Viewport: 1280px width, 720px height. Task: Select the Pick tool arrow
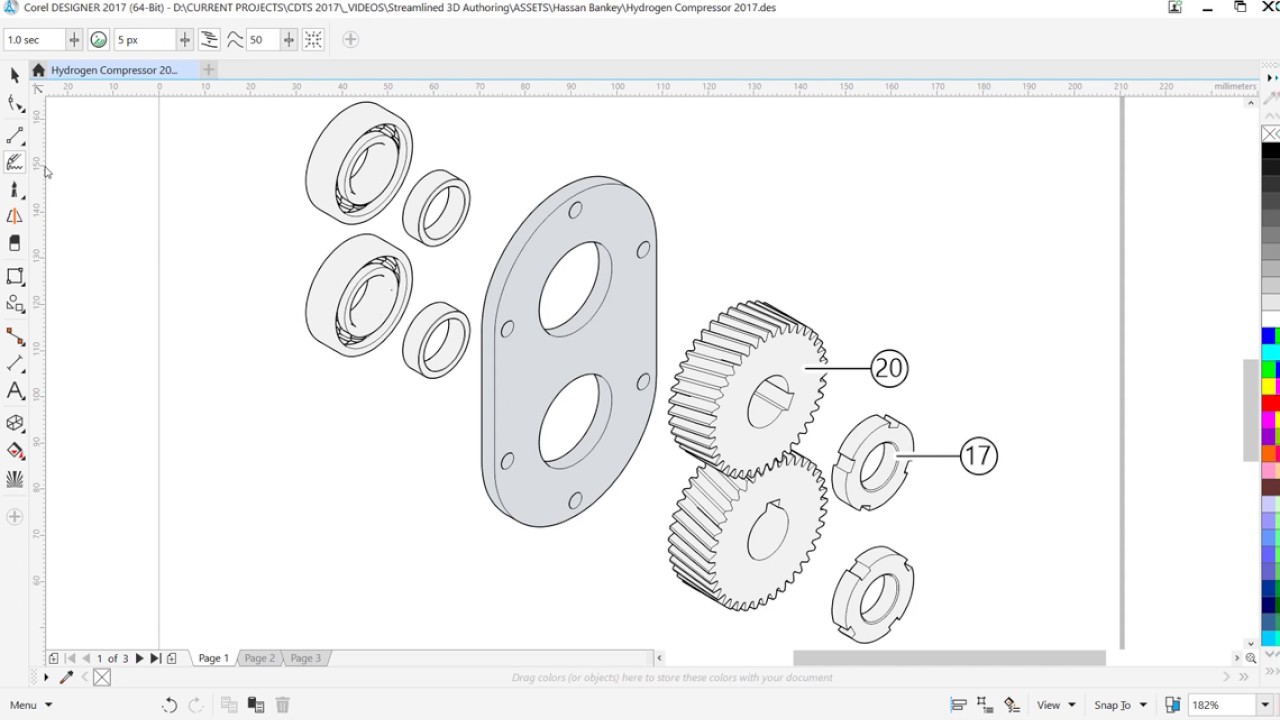(14, 76)
